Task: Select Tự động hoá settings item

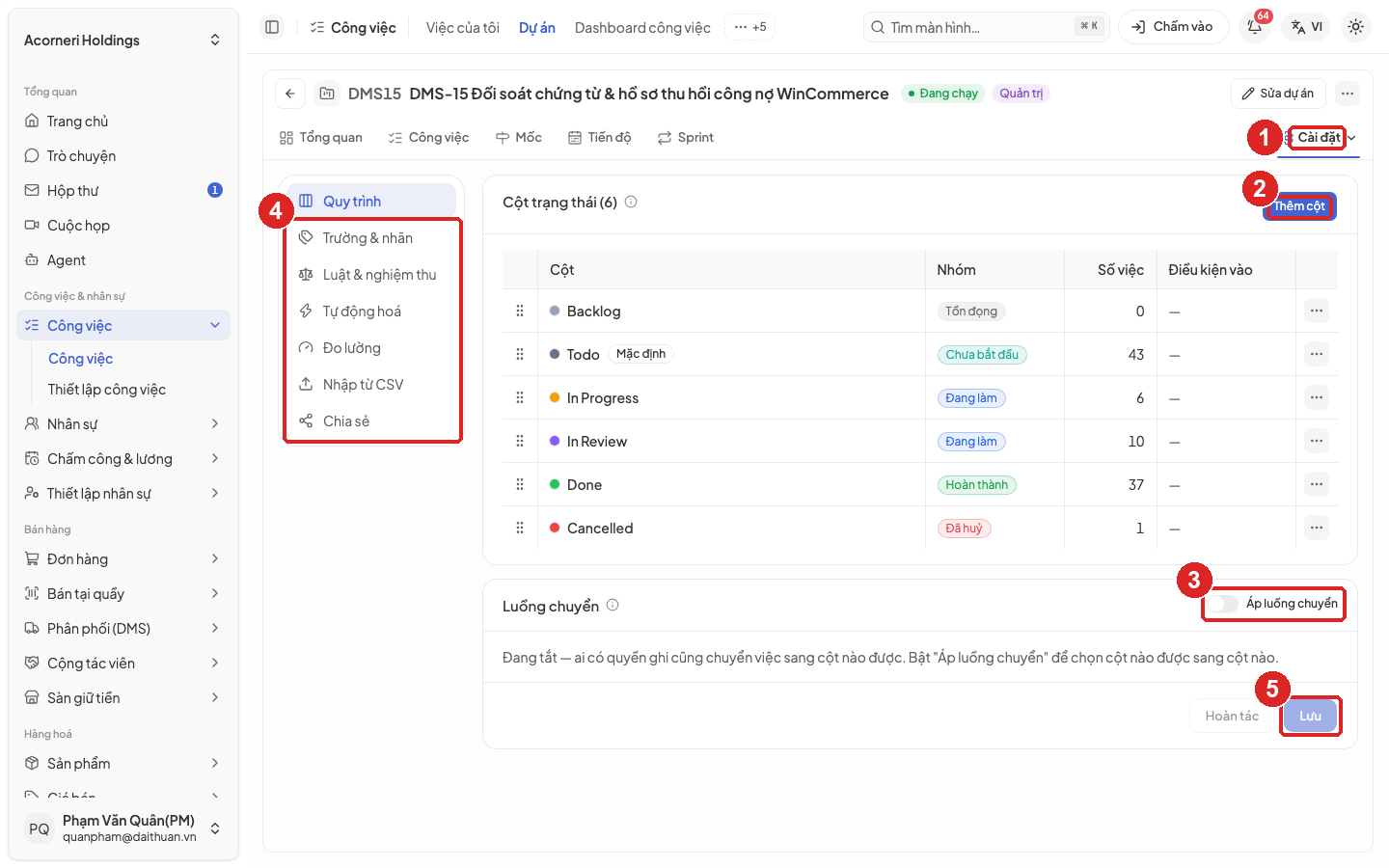Action: [x=372, y=311]
